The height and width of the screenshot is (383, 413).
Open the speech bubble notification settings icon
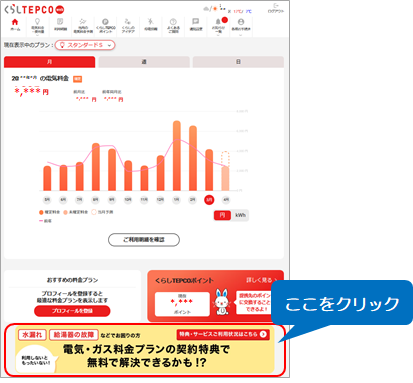pos(196,25)
